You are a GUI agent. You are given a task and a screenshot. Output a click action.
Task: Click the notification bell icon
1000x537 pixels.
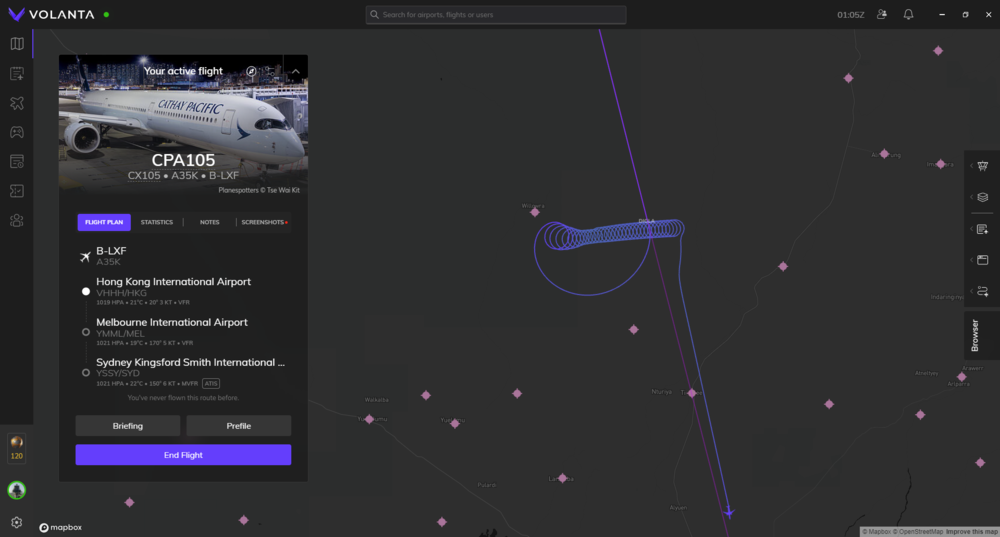point(908,15)
